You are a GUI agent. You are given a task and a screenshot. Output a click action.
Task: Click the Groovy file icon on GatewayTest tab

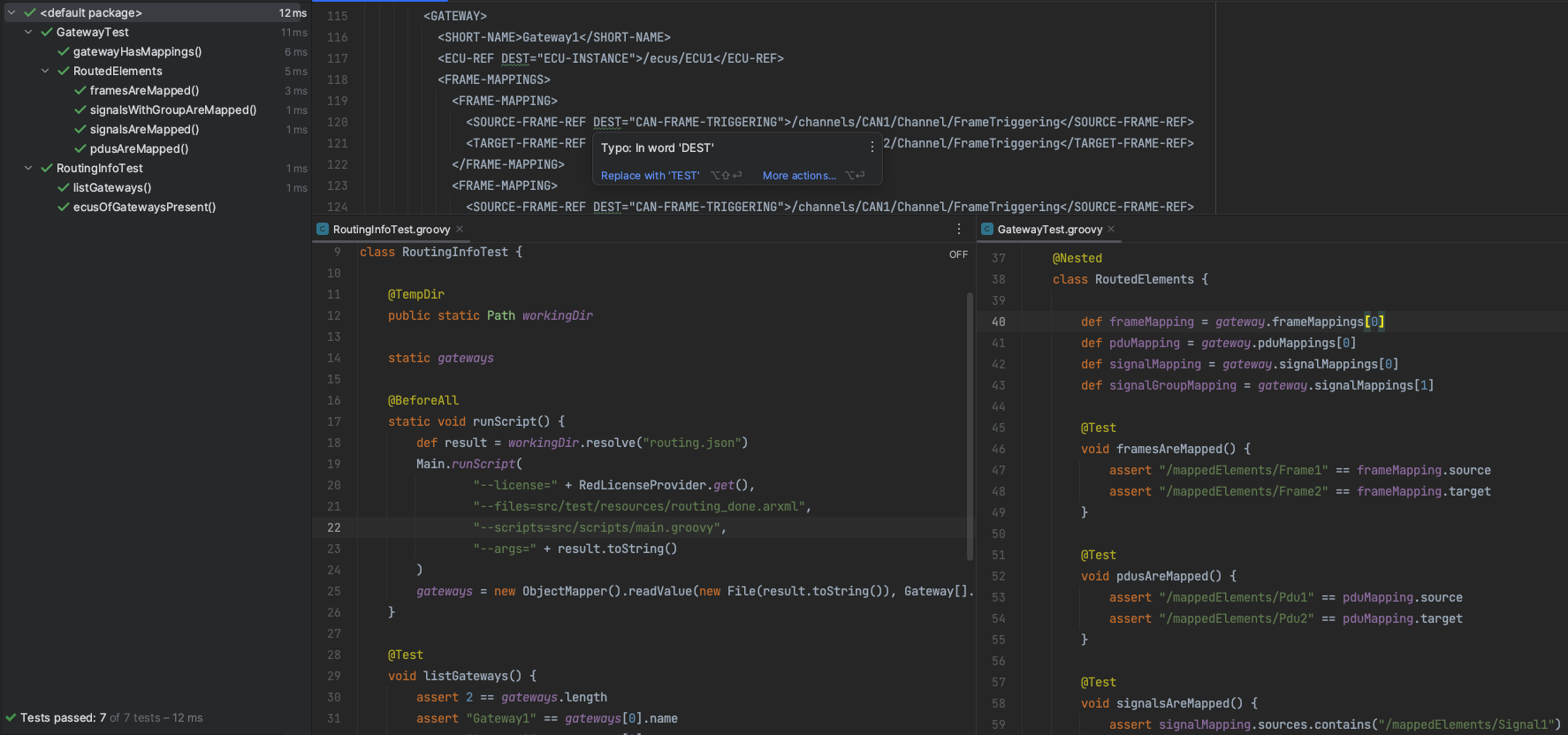point(987,229)
